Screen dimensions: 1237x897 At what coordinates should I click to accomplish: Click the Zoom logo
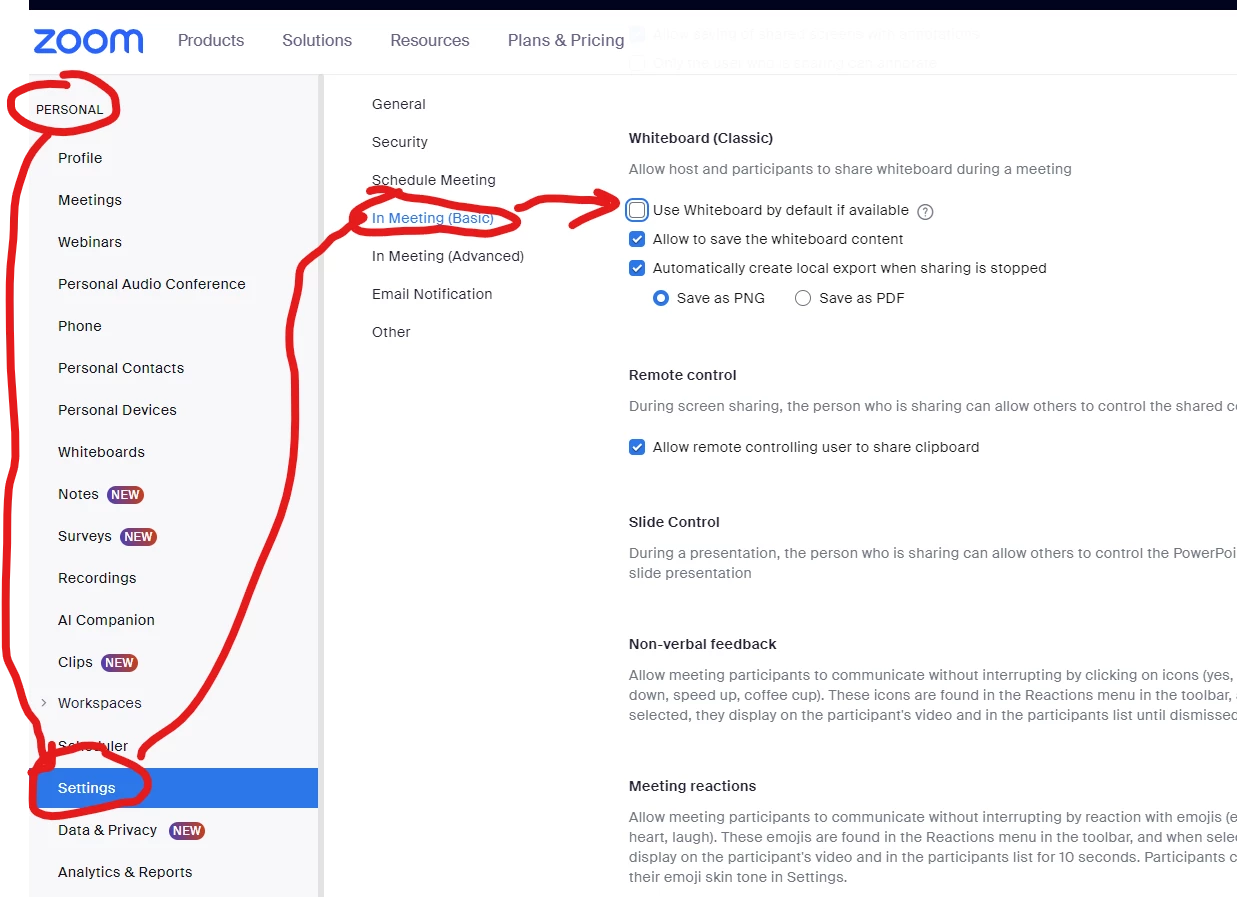click(88, 41)
